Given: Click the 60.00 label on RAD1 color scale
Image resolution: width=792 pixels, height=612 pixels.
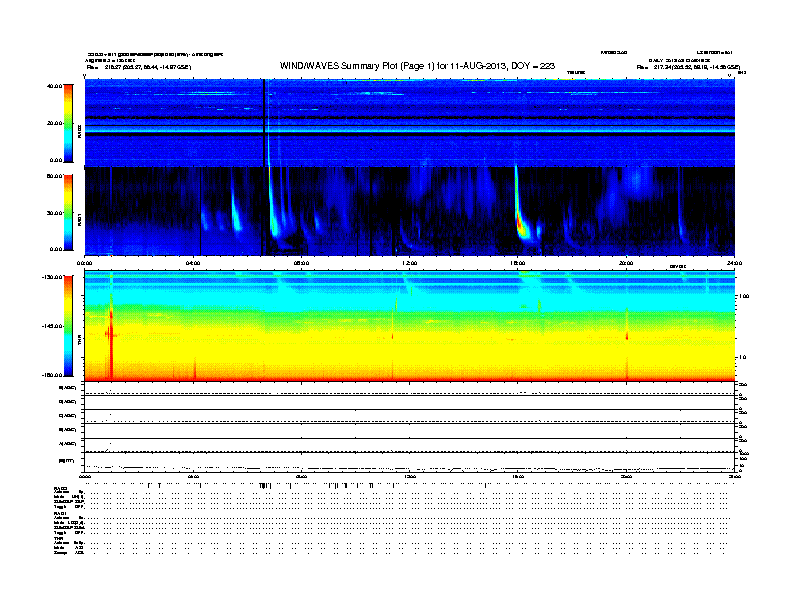Looking at the screenshot, I should point(54,176).
